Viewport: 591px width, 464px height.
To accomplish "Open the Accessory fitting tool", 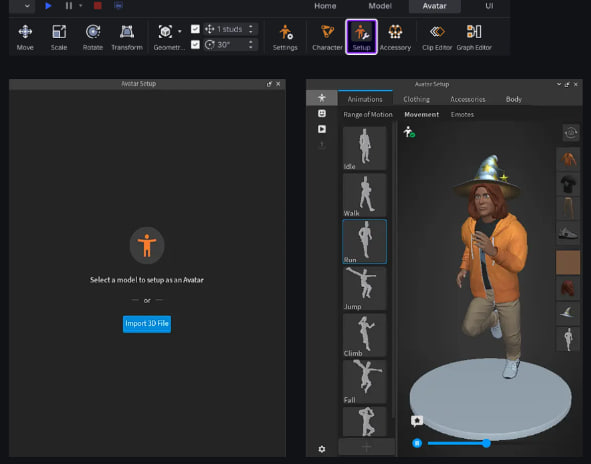I will tap(395, 37).
